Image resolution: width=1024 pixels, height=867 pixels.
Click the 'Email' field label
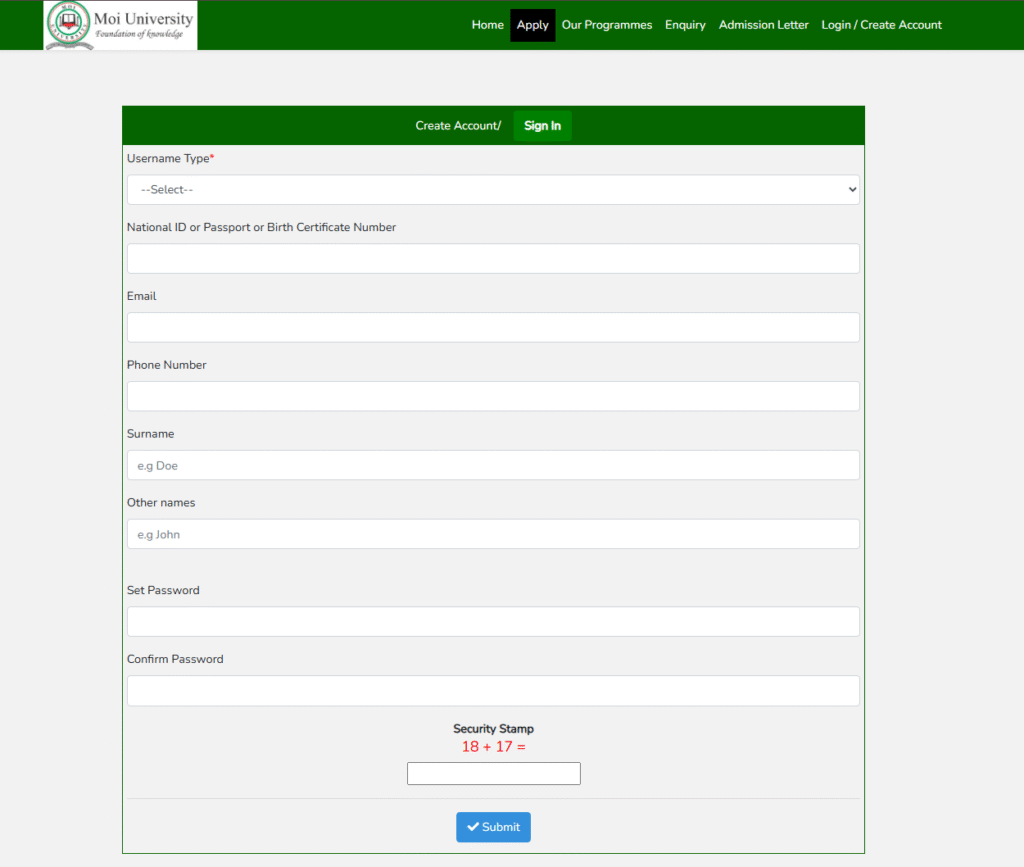[142, 296]
